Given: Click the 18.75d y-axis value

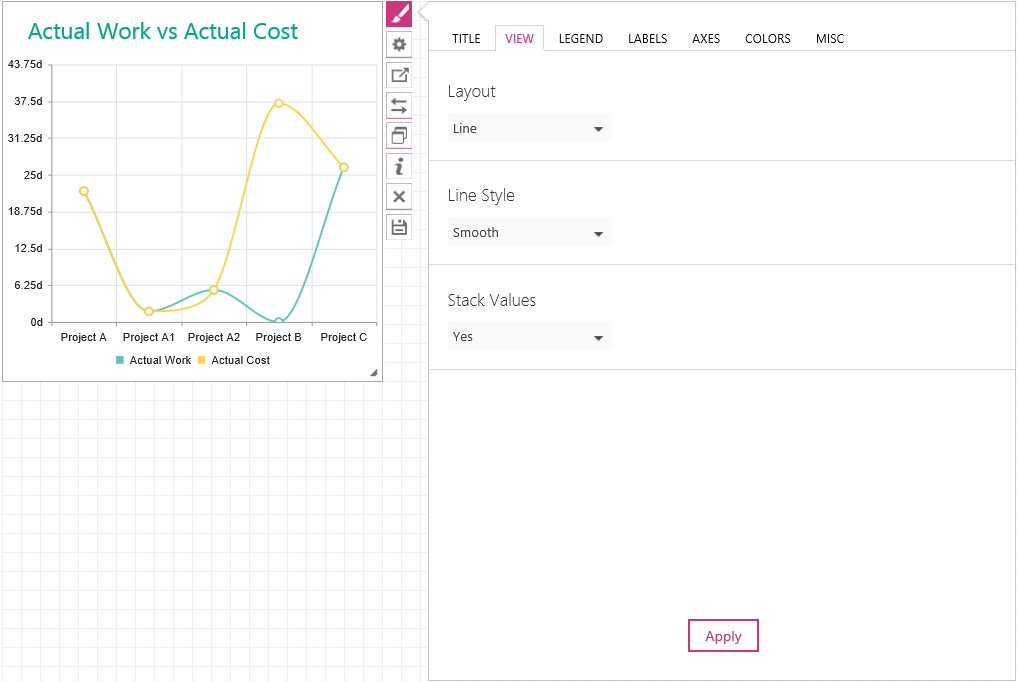Looking at the screenshot, I should pyautogui.click(x=25, y=211).
